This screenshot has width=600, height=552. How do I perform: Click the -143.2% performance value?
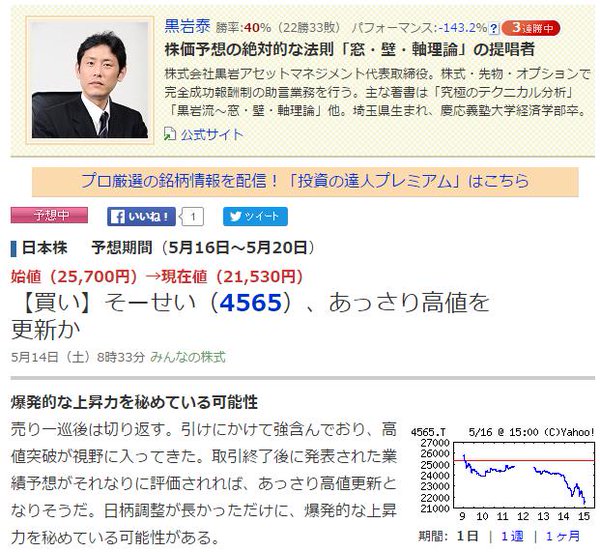463,28
